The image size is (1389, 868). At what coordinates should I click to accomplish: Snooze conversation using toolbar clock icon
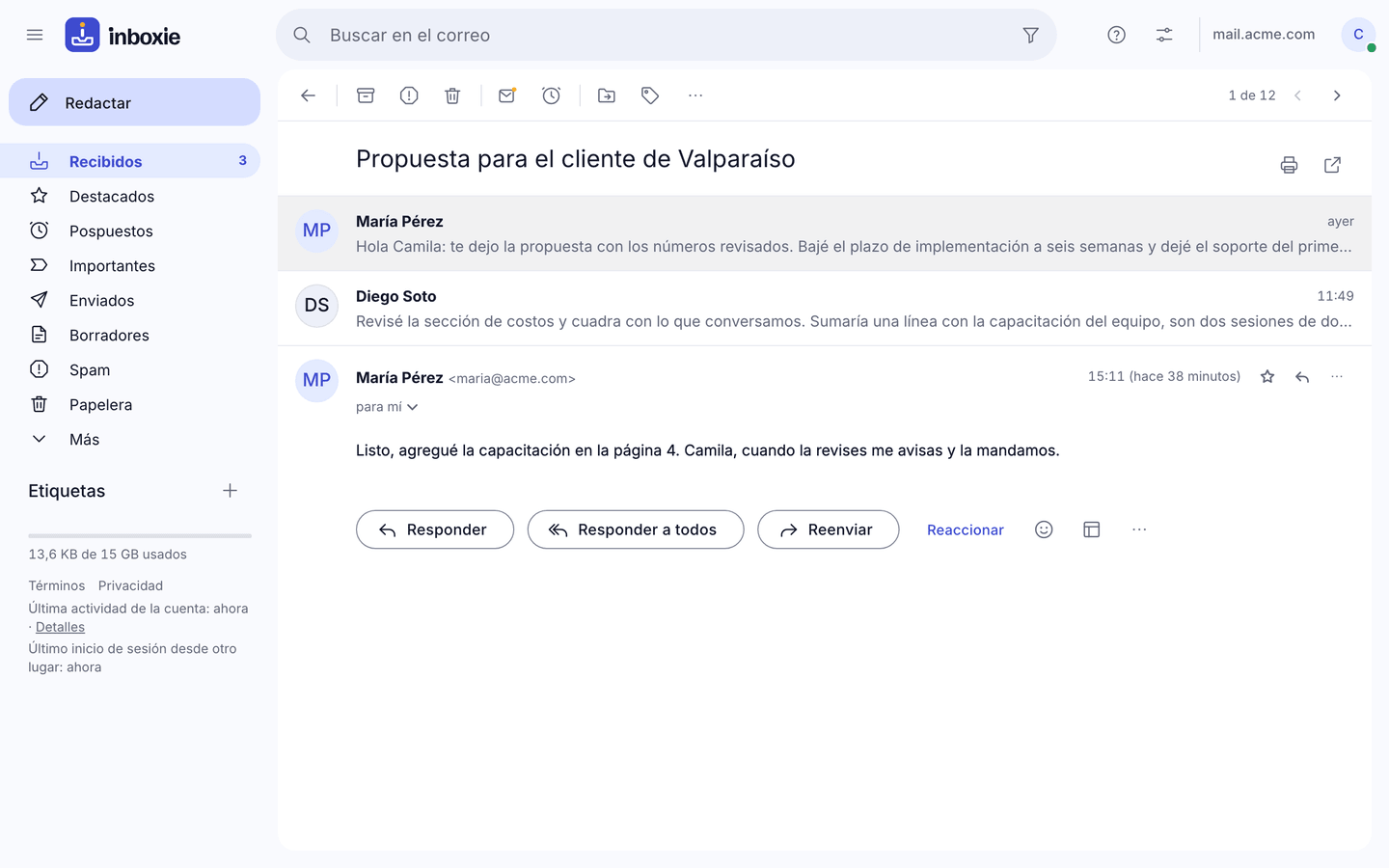coord(551,95)
